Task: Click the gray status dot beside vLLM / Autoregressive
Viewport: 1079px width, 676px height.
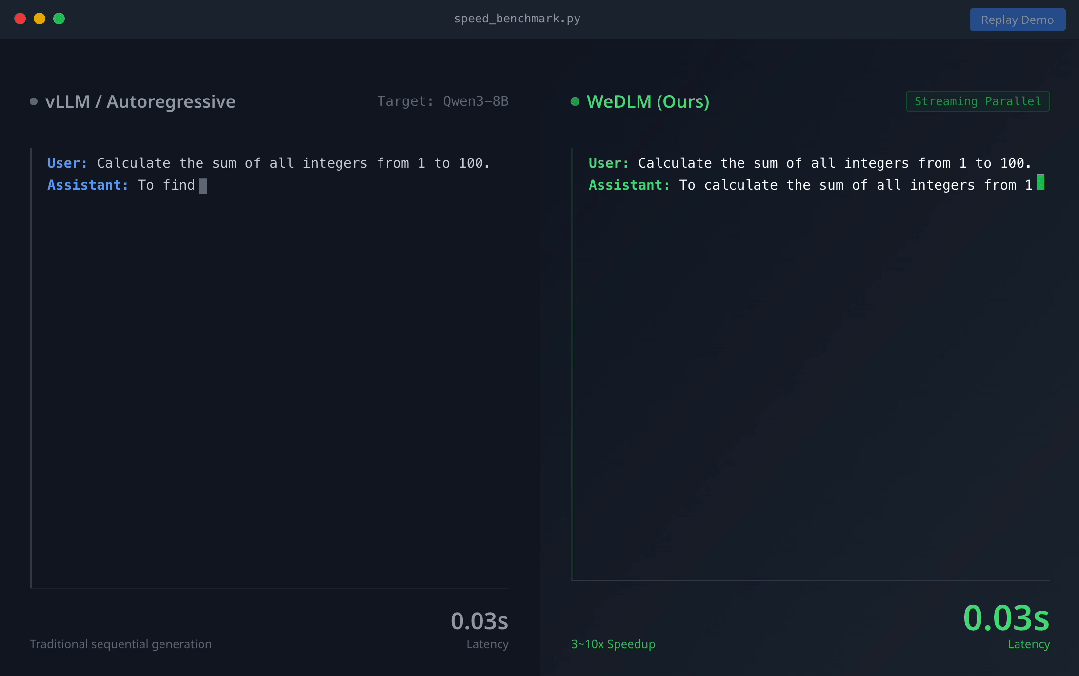Action: [x=33, y=101]
